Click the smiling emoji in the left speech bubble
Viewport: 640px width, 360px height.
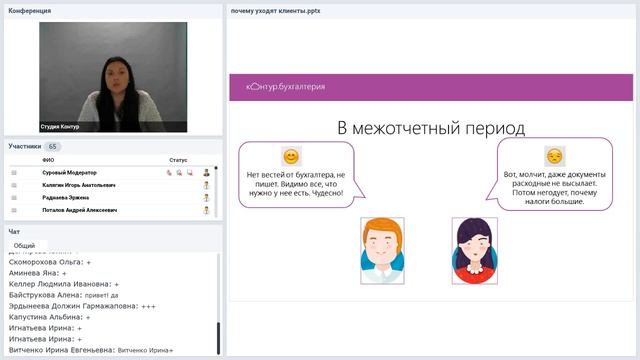pyautogui.click(x=291, y=156)
